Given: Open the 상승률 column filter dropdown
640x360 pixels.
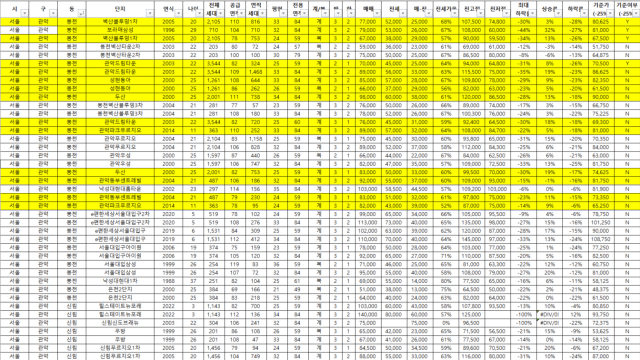Looking at the screenshot, I should (x=558, y=13).
